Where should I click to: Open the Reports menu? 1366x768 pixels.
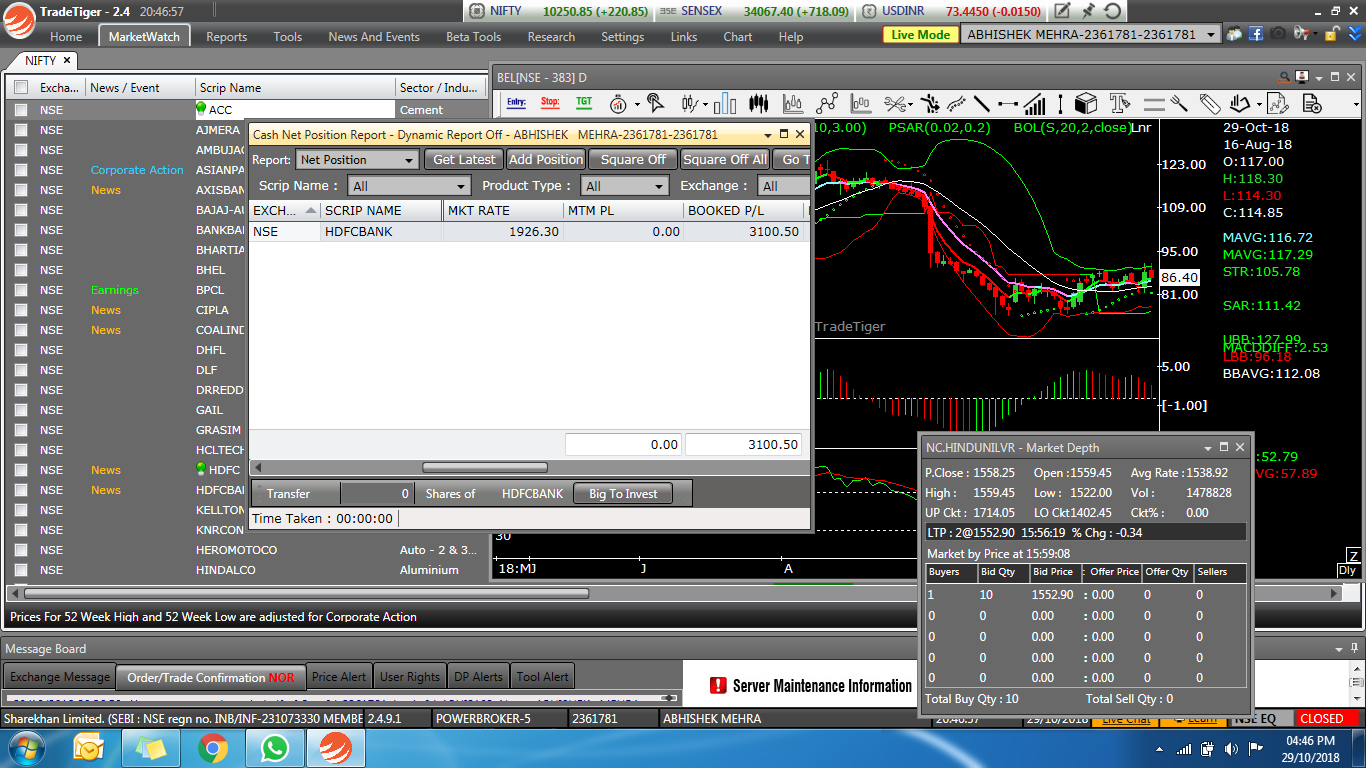point(226,36)
